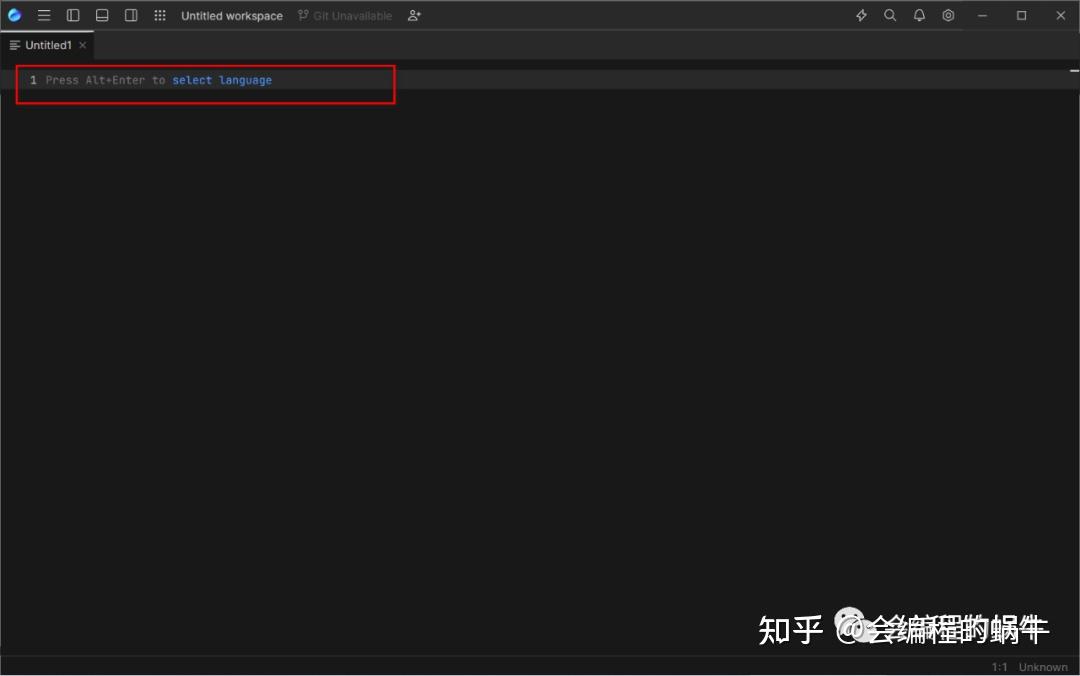Open the notifications bell
The height and width of the screenshot is (676, 1080).
(918, 15)
